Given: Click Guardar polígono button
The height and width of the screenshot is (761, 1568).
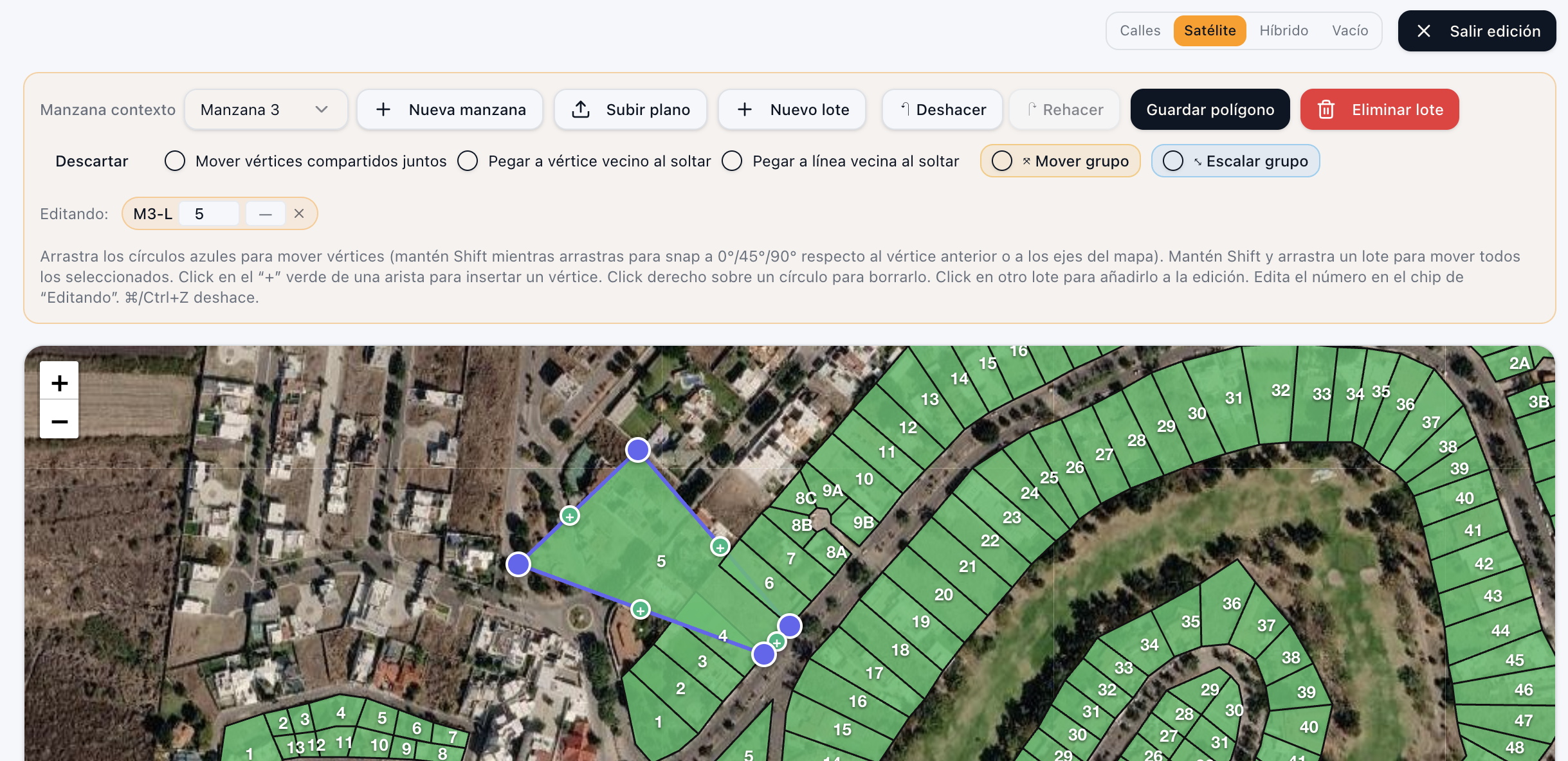Looking at the screenshot, I should 1210,109.
